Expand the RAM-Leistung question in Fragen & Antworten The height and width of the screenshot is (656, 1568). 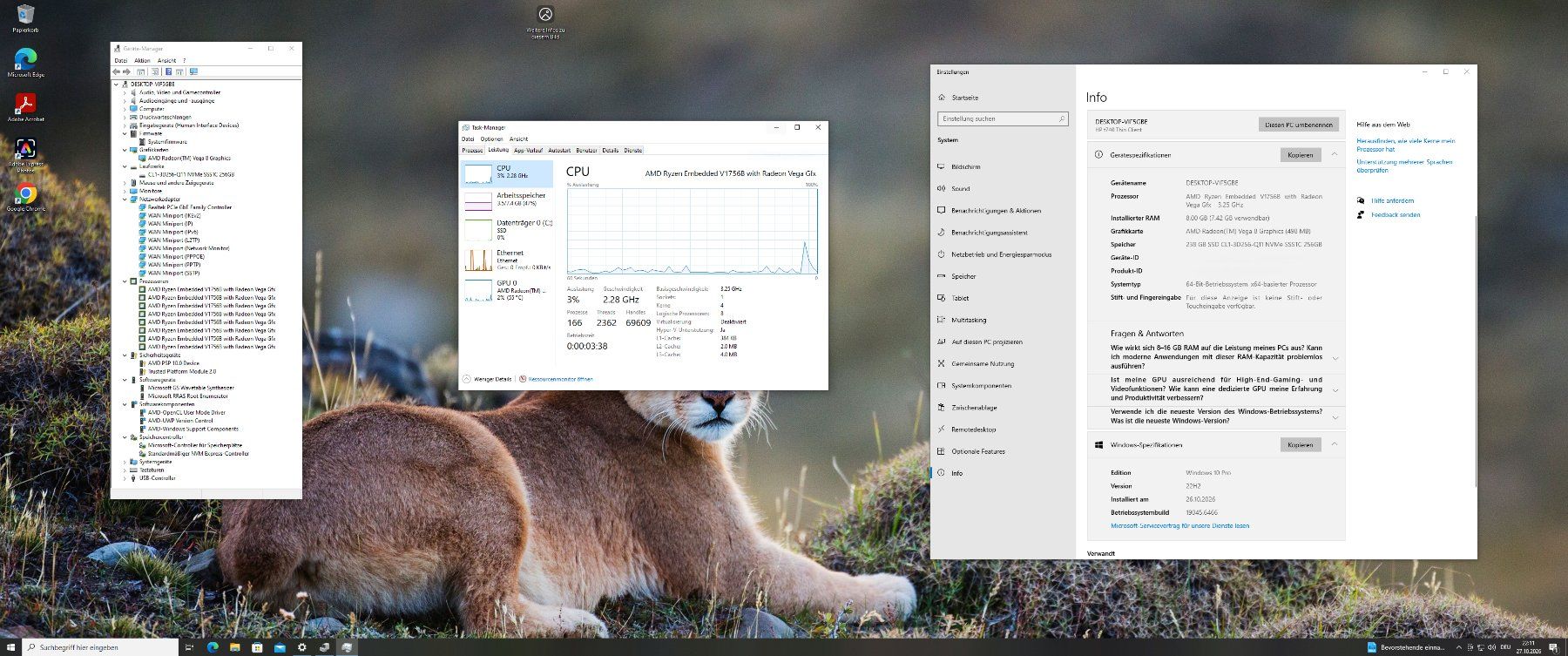pos(1335,357)
